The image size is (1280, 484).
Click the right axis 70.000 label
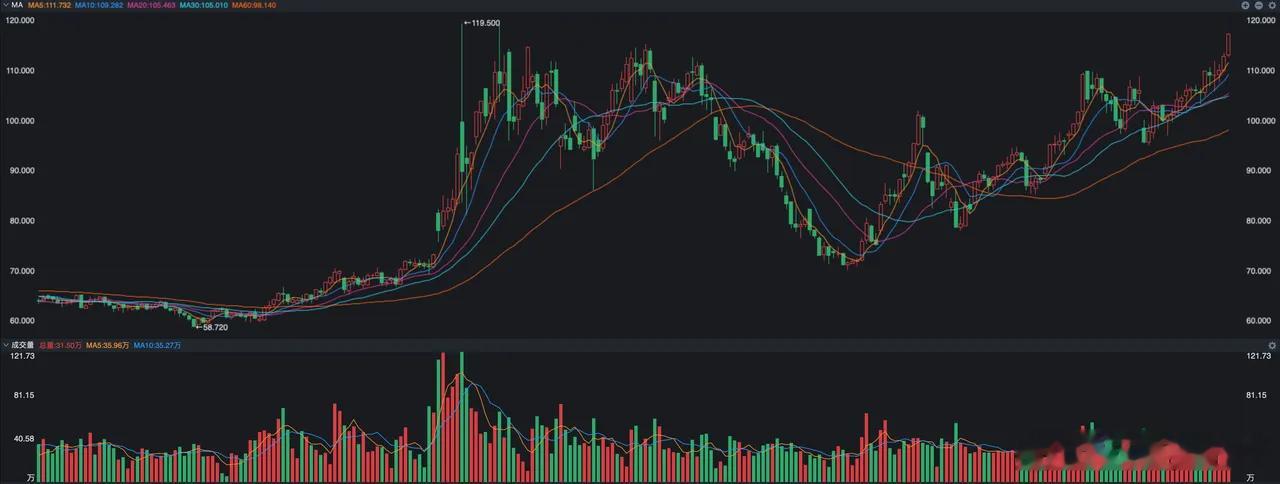click(x=1259, y=271)
